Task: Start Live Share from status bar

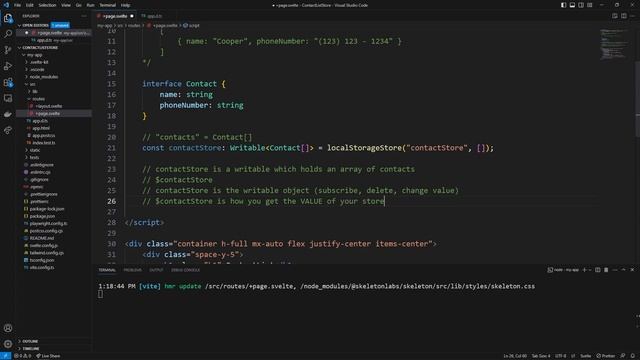Action: [48, 356]
